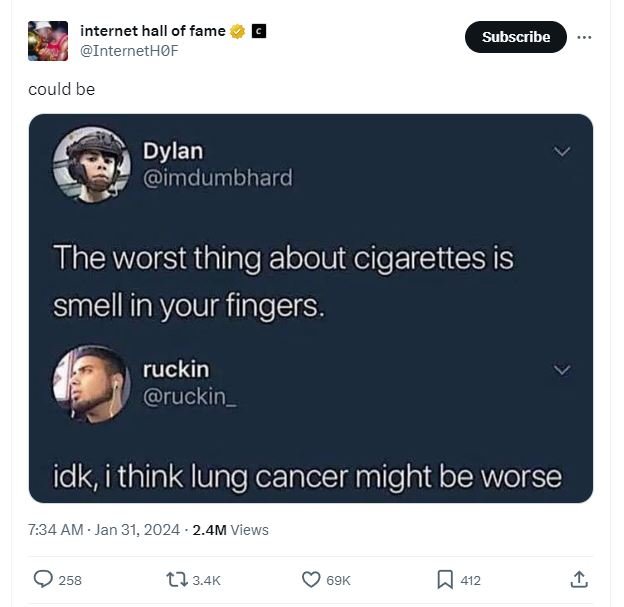This screenshot has width=624, height=607.
Task: Click the 69K likes count
Action: [338, 580]
